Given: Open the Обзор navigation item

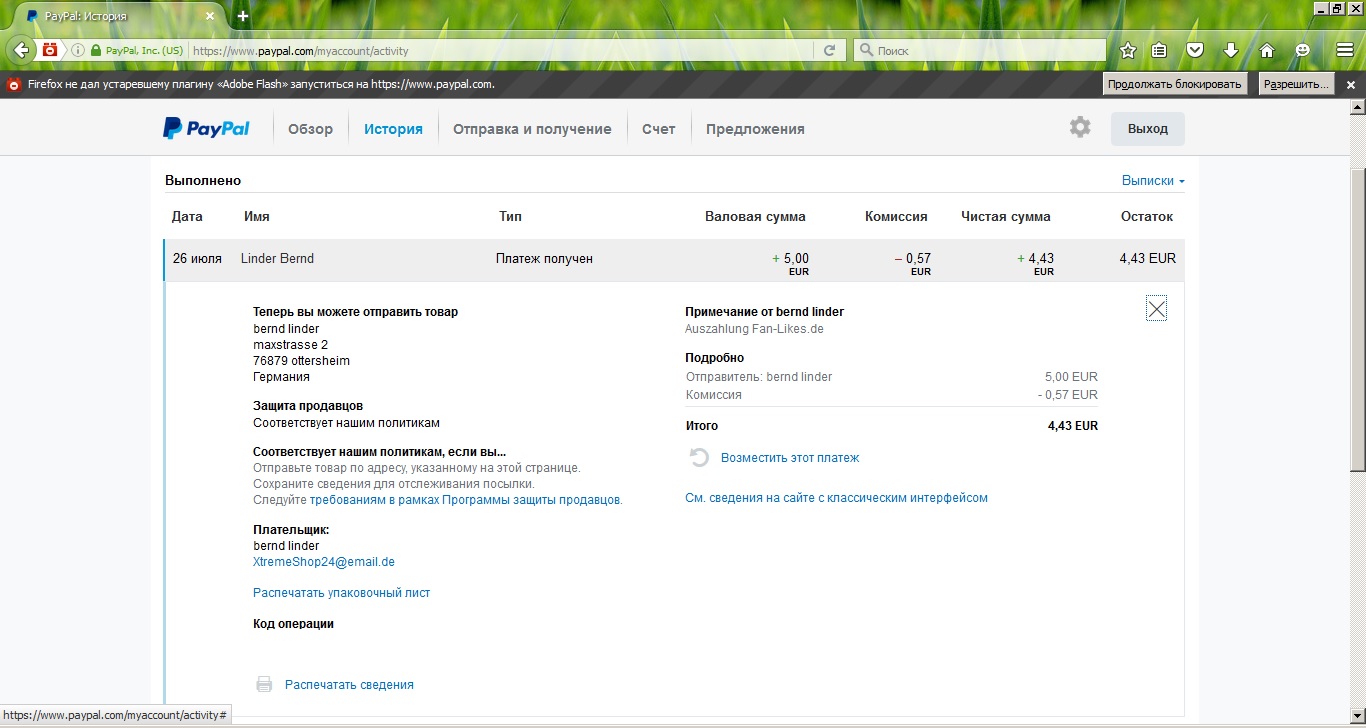Looking at the screenshot, I should coord(310,129).
